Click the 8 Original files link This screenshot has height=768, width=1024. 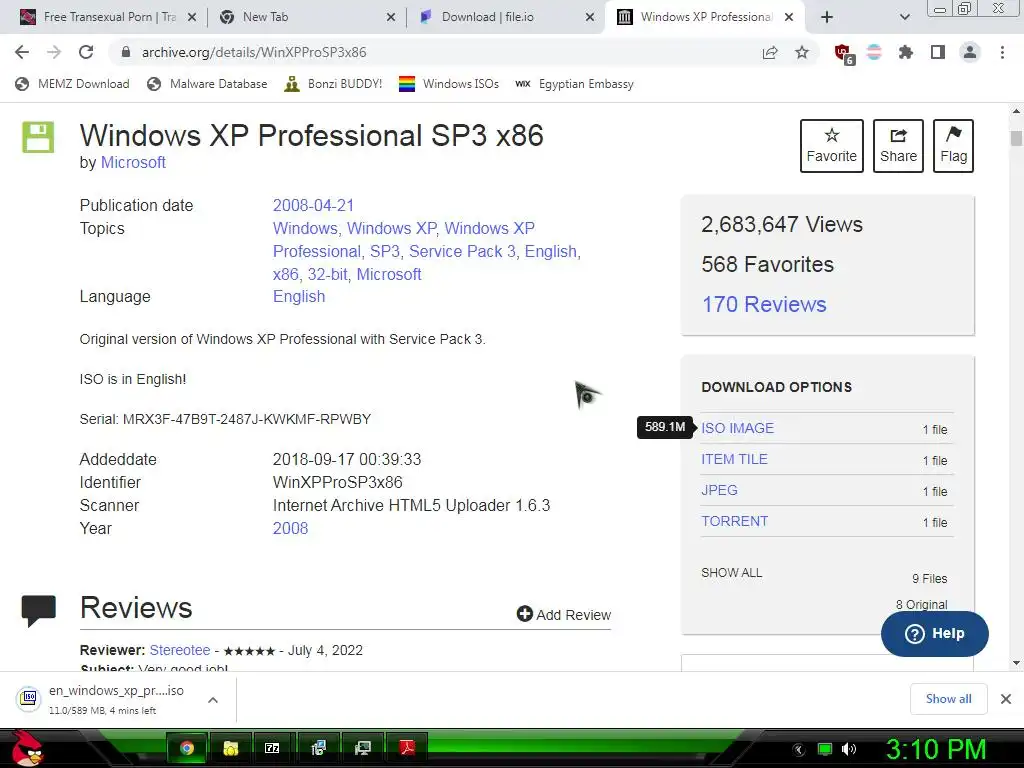point(921,604)
